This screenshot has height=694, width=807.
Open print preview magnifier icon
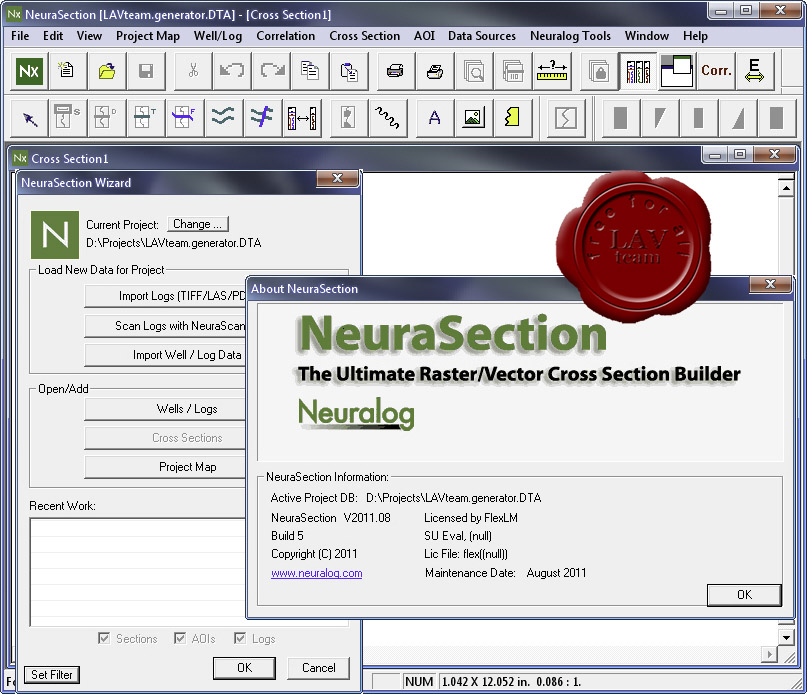coord(473,71)
